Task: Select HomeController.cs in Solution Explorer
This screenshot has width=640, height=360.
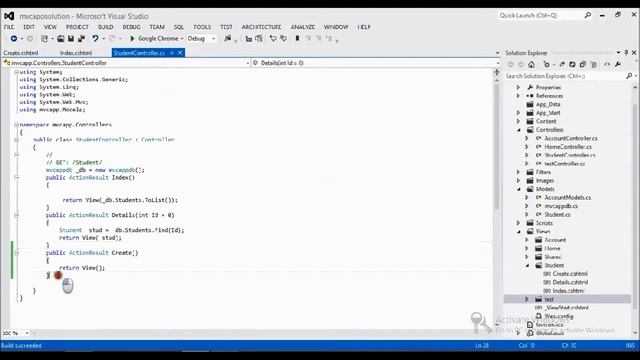Action: click(x=568, y=147)
